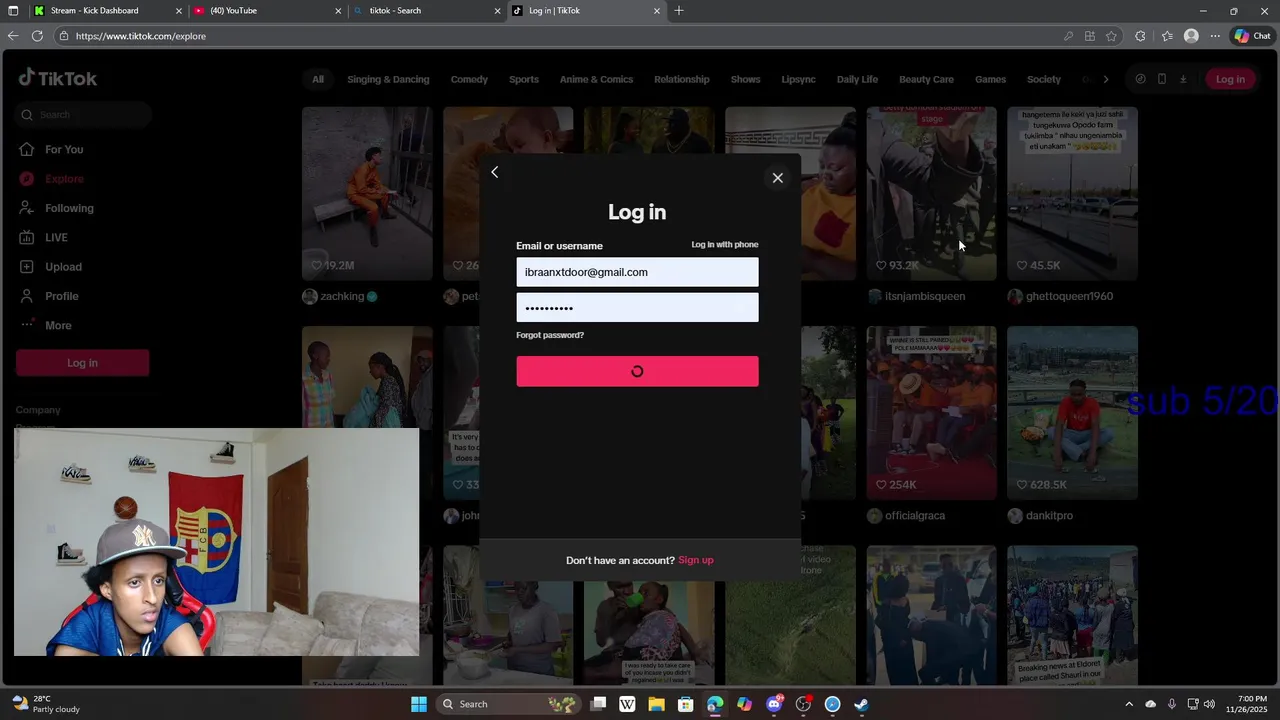Screen dimensions: 1280x720
Task: Open Following in the sidebar
Action: tap(69, 208)
